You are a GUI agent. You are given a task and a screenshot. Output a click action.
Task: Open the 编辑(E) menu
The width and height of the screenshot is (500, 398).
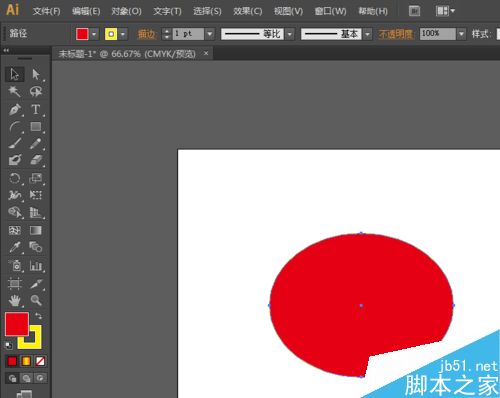point(86,11)
